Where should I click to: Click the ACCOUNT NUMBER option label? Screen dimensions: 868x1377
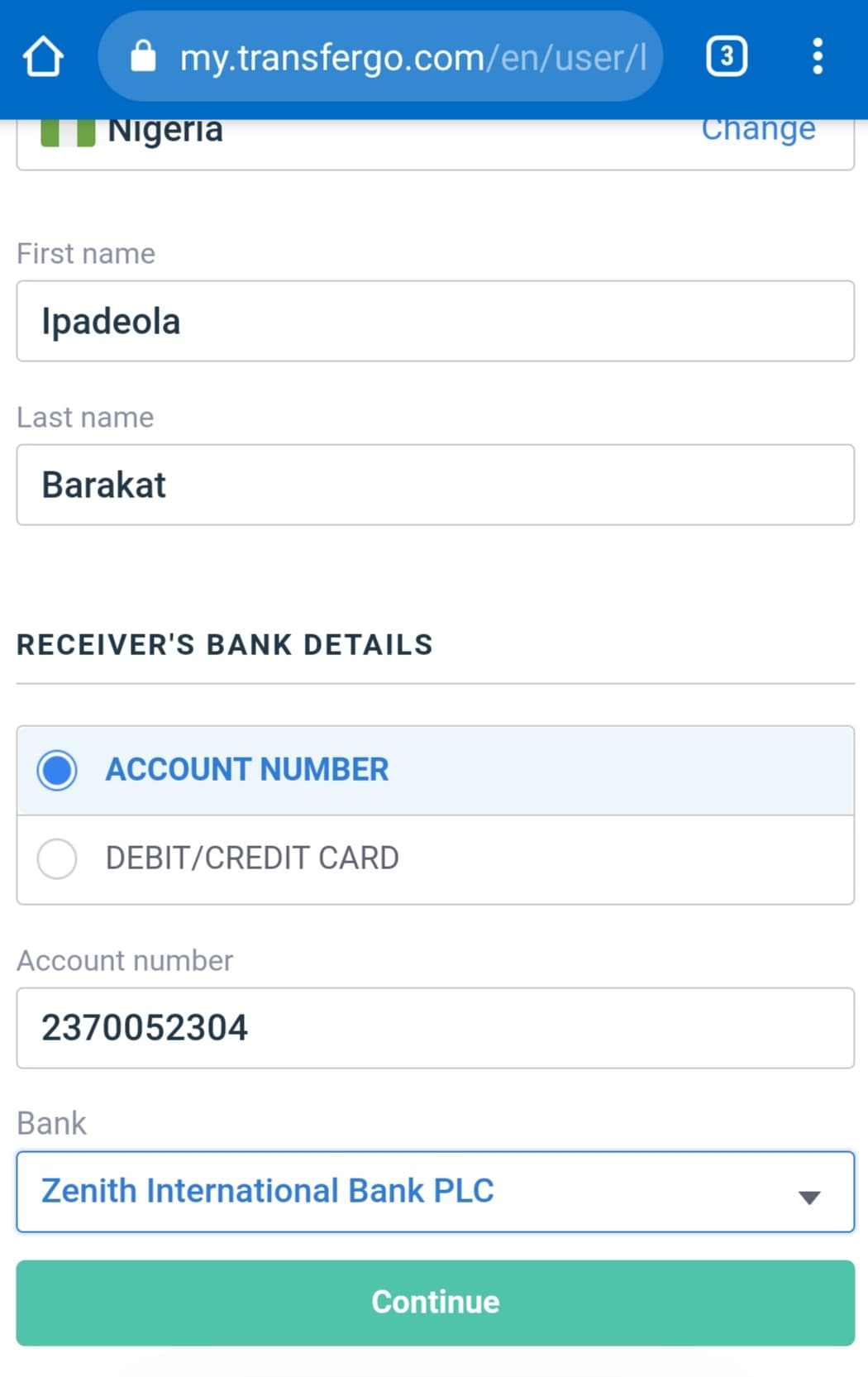coord(247,770)
